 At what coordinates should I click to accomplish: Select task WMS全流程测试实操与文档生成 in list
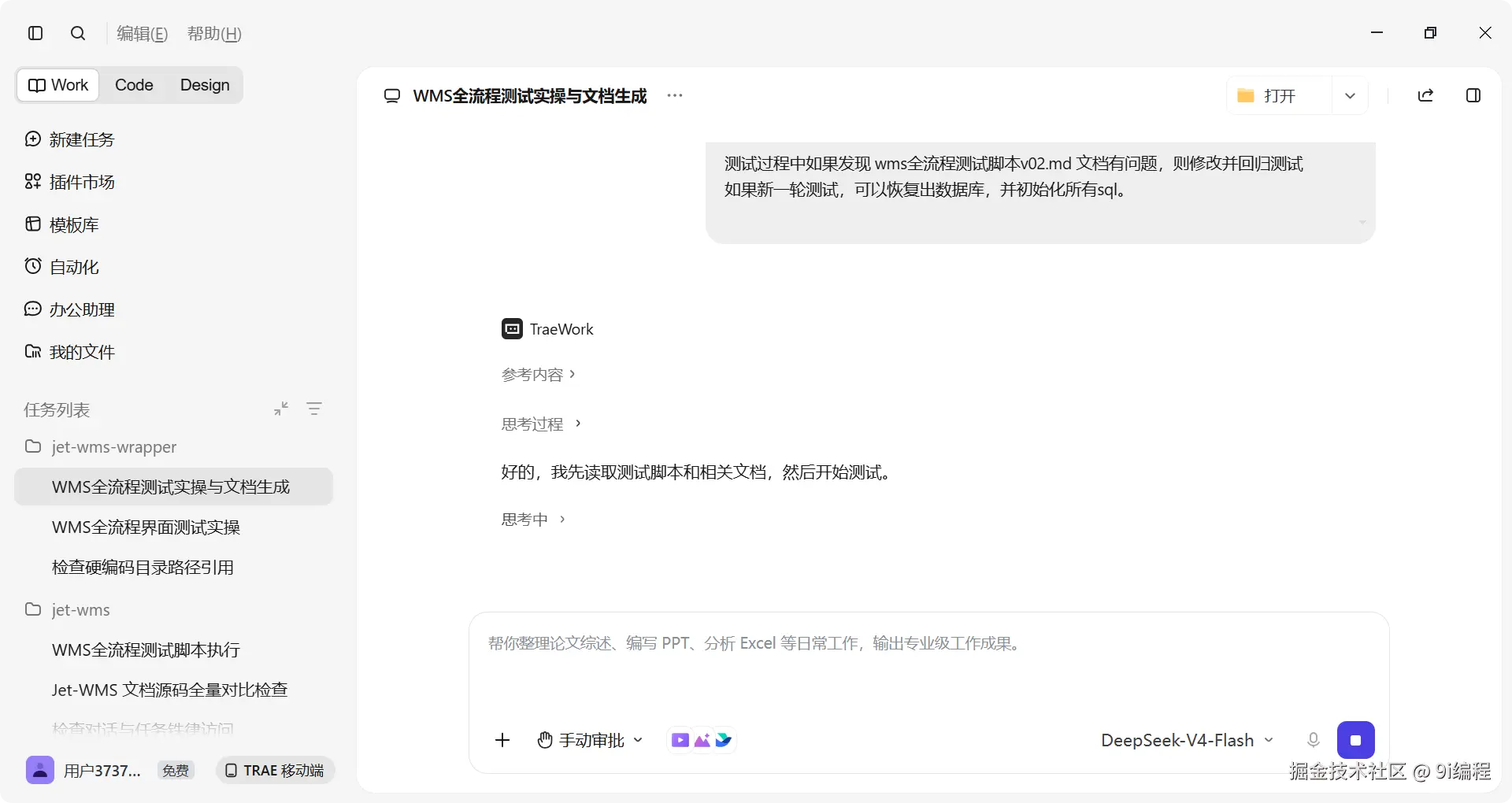174,487
